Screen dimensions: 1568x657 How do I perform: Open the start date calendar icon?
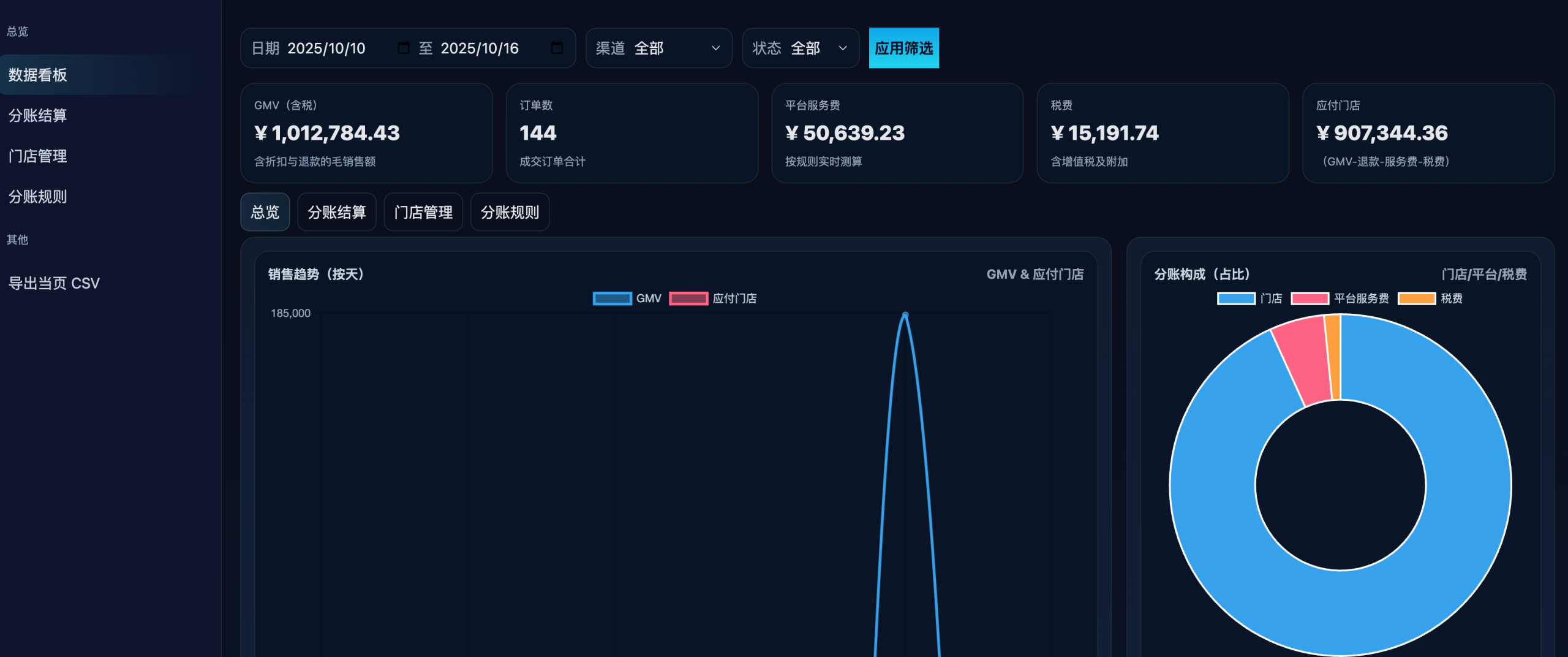[x=403, y=48]
